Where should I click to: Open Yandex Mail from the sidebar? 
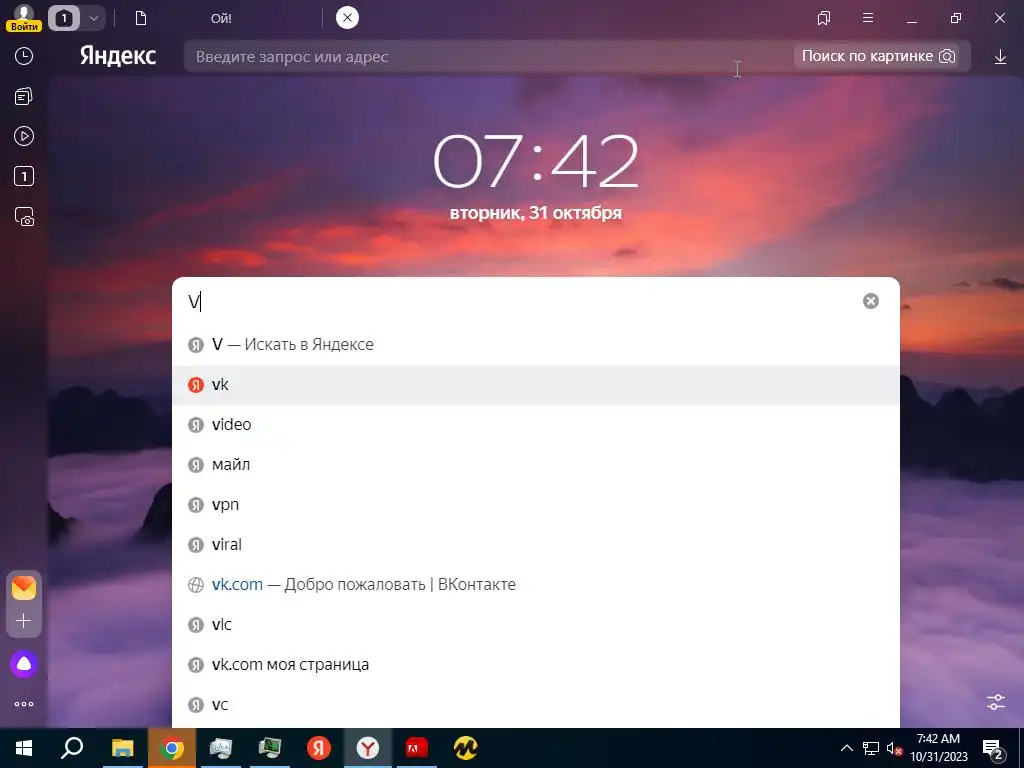pos(24,588)
